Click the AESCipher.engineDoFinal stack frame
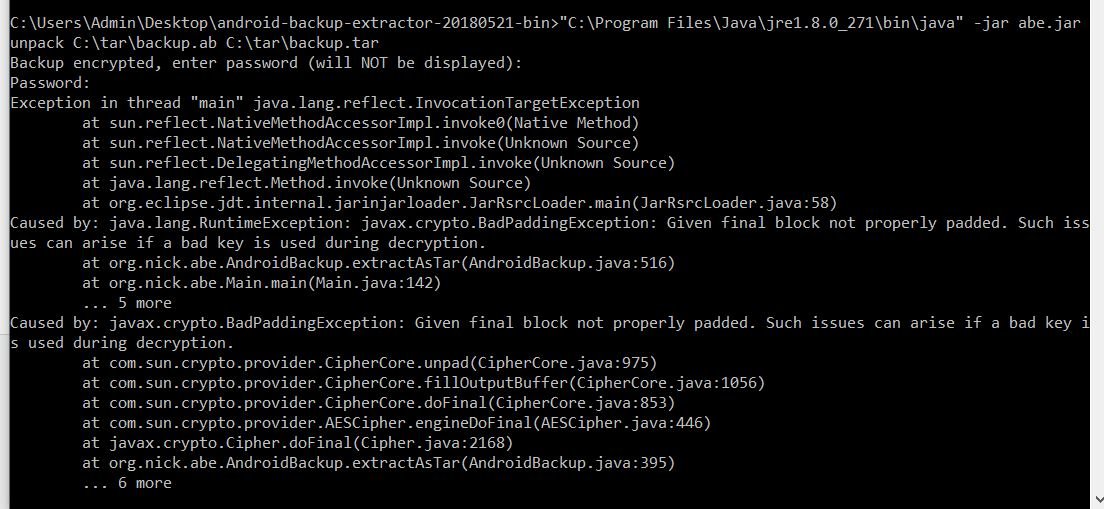Screen dimensions: 1104x509 [x=396, y=423]
